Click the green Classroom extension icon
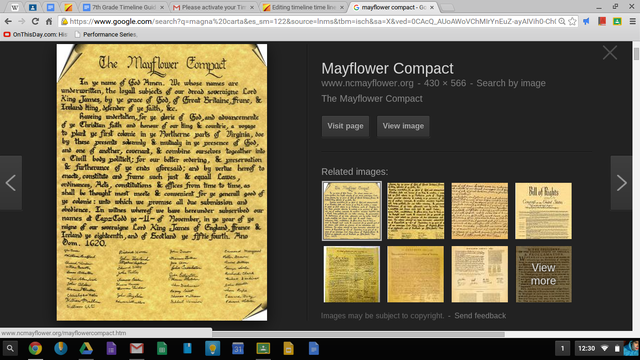The width and height of the screenshot is (640, 360). [x=617, y=21]
